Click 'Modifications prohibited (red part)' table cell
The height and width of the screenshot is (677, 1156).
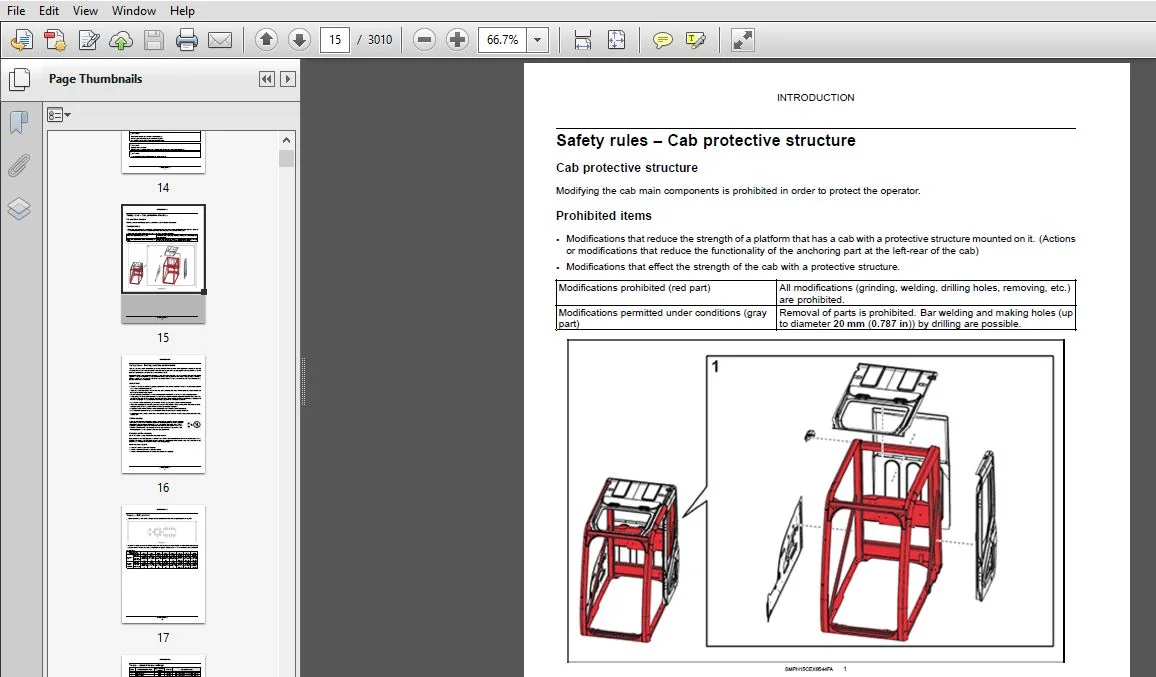click(666, 293)
